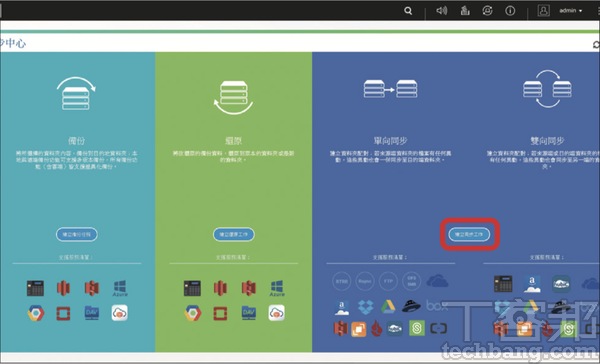Select NAS device icon in Restore panel
The width and height of the screenshot is (600, 364).
pyautogui.click(x=192, y=288)
